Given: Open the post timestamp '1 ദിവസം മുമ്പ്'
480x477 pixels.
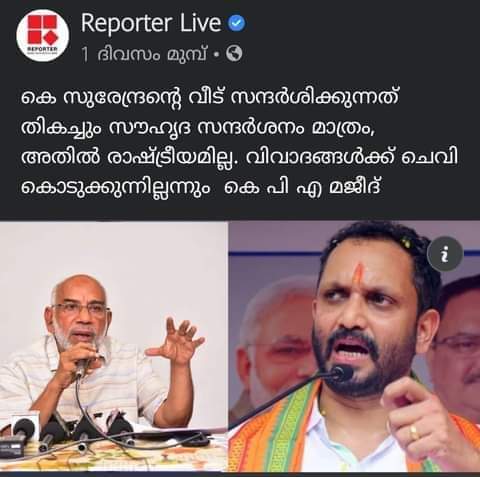Looking at the screenshot, I should pyautogui.click(x=145, y=54).
